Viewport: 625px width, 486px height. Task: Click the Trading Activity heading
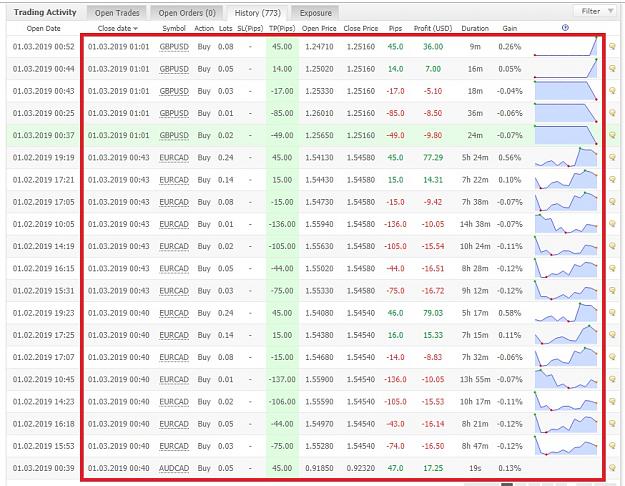pos(45,12)
